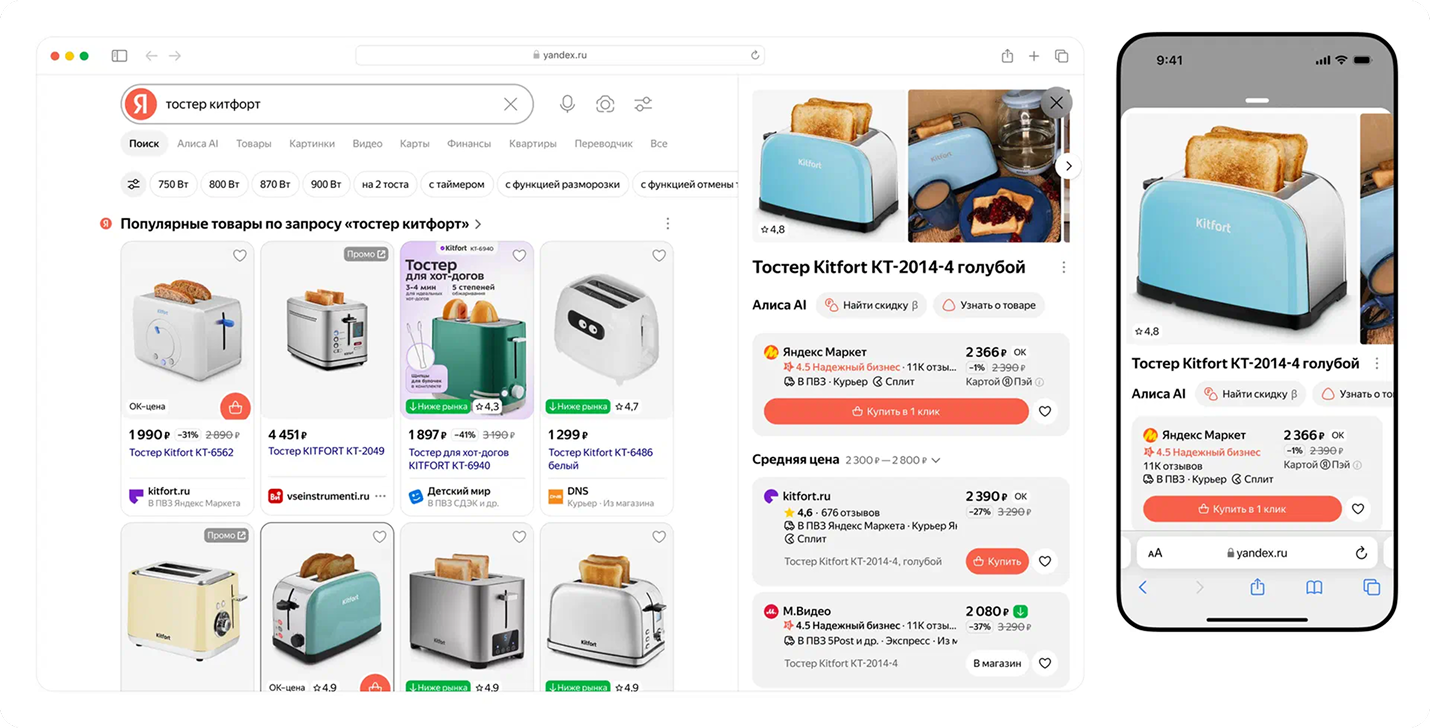Apply the на 2 тоста filter chip

(x=385, y=184)
